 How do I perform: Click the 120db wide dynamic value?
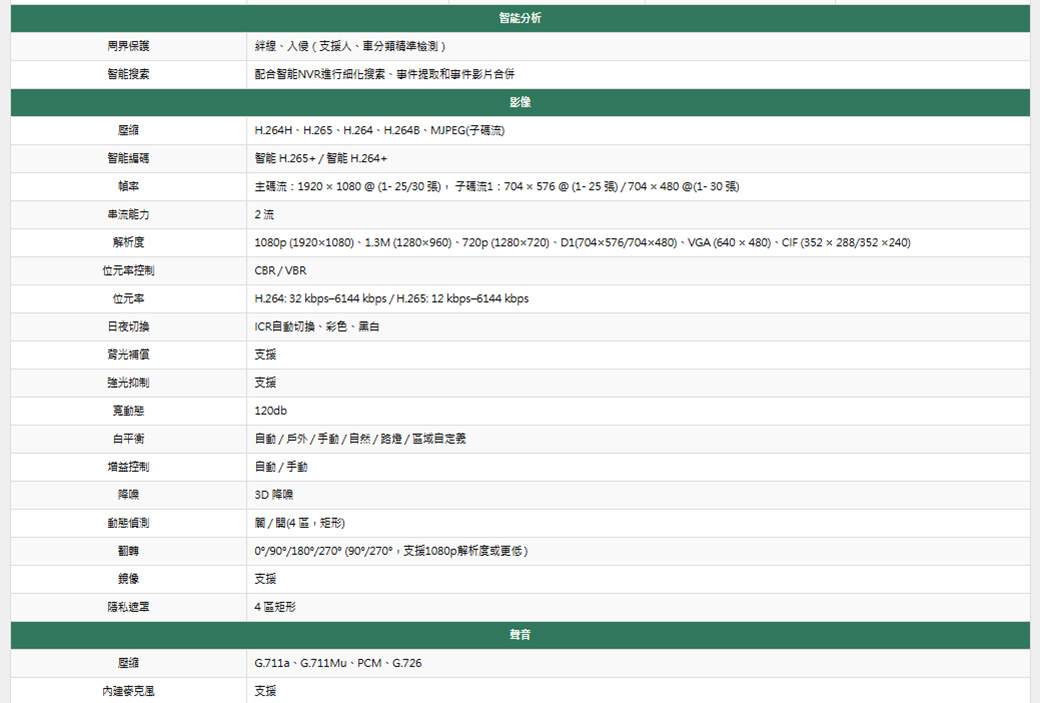pyautogui.click(x=271, y=411)
